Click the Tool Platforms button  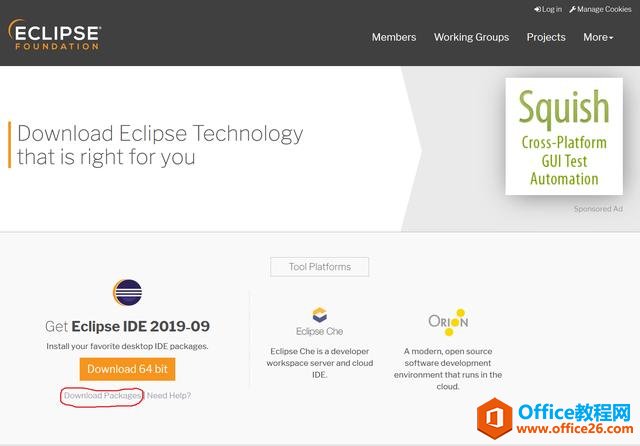(x=320, y=267)
